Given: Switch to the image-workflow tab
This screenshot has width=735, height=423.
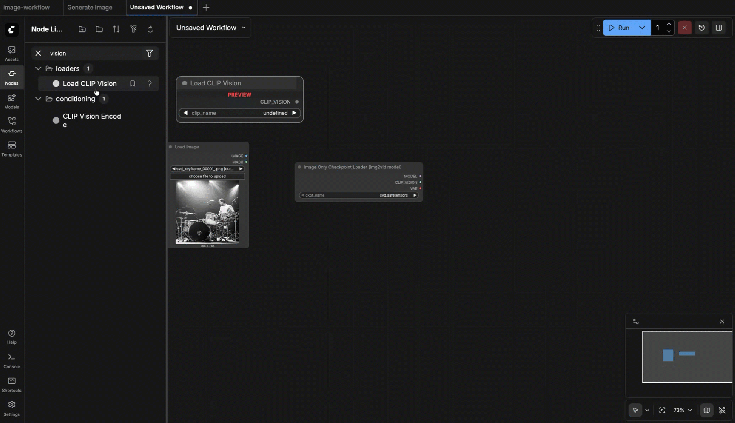Looking at the screenshot, I should click(27, 7).
